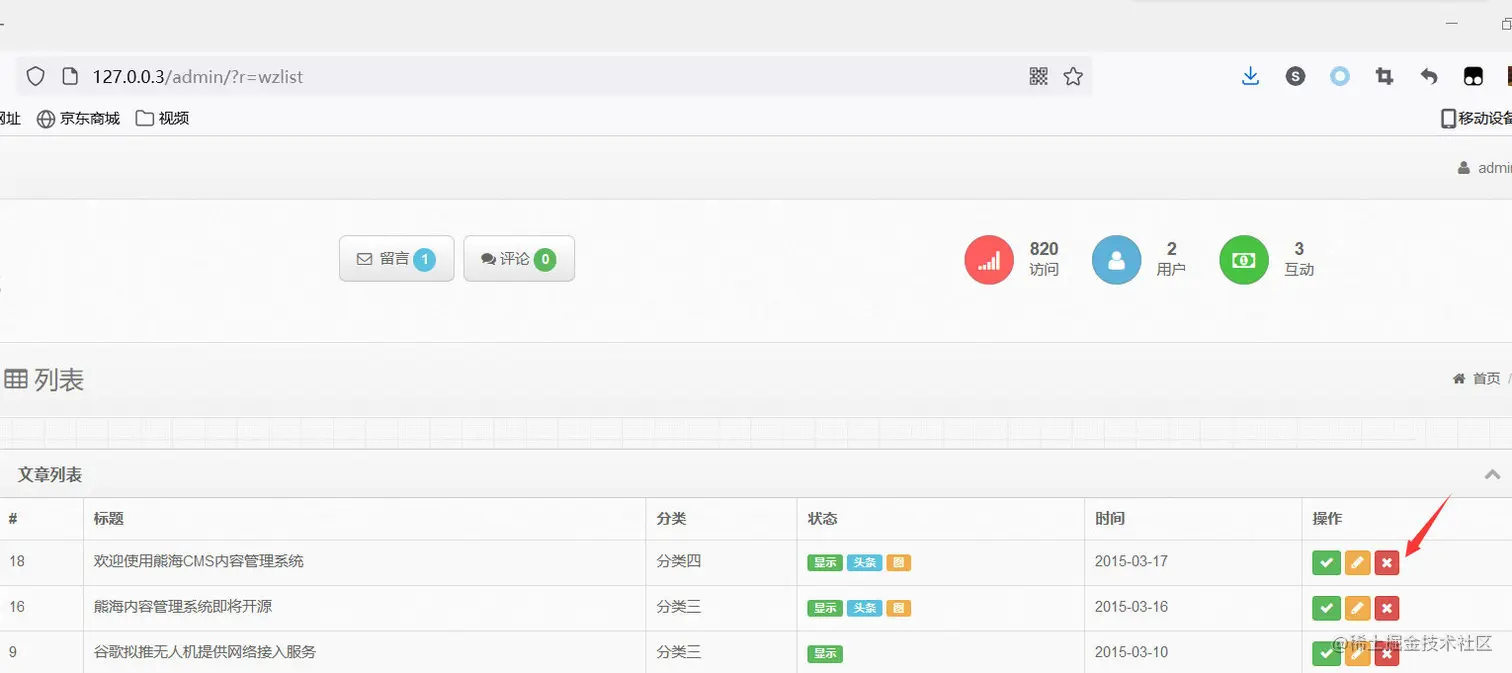Click the shield security icon in address bar
The image size is (1512, 673).
pos(35,76)
